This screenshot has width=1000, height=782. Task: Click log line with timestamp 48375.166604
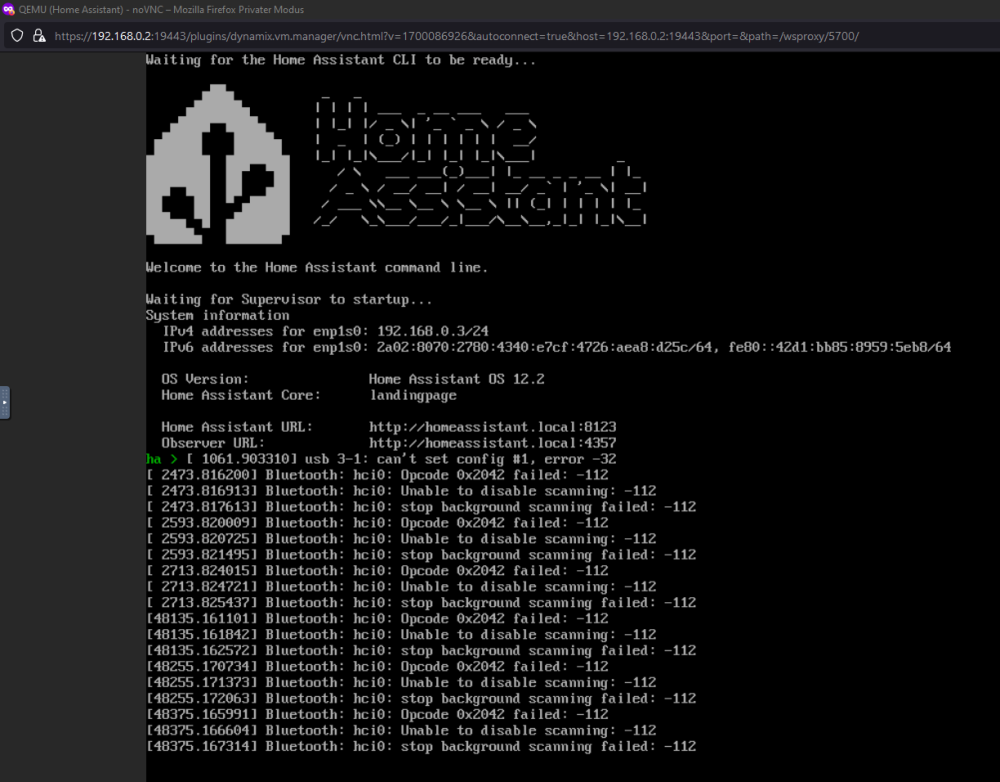click(401, 730)
